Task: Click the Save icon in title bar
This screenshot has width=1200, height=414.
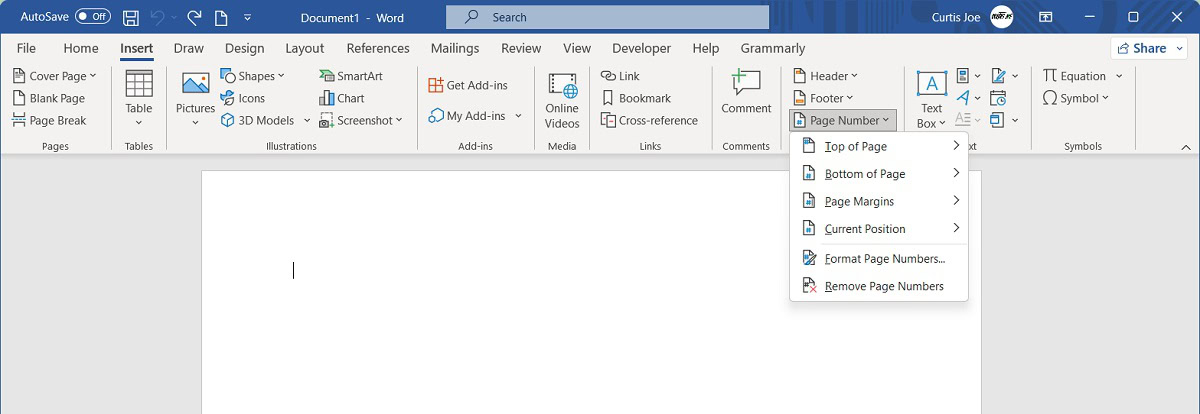Action: pyautogui.click(x=131, y=17)
